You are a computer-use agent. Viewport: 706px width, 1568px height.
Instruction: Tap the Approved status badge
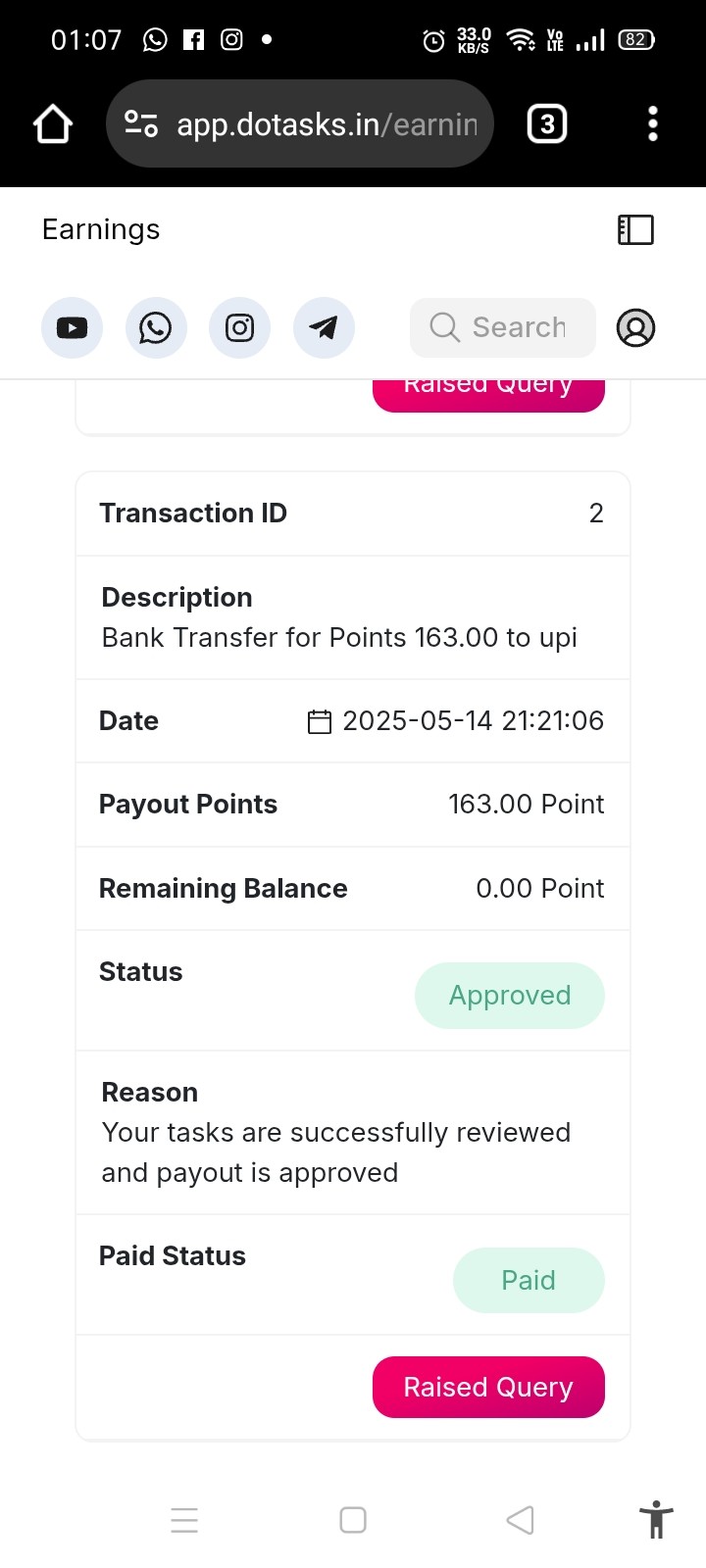510,996
